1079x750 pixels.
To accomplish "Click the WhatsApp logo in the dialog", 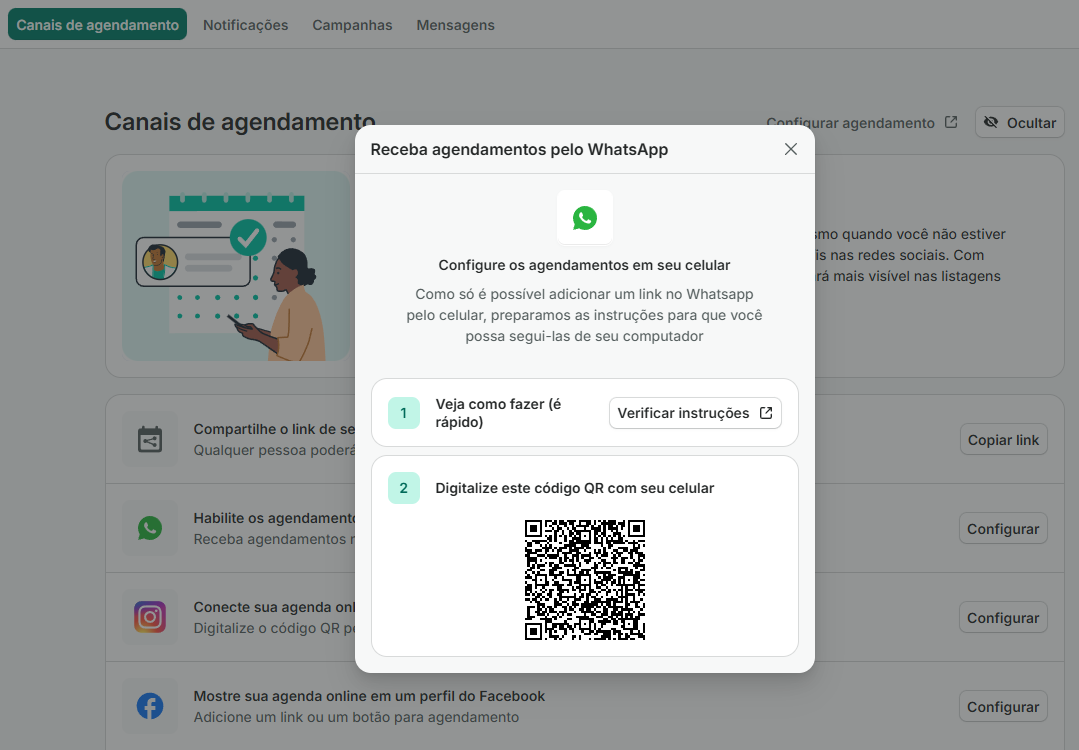I will pyautogui.click(x=585, y=218).
